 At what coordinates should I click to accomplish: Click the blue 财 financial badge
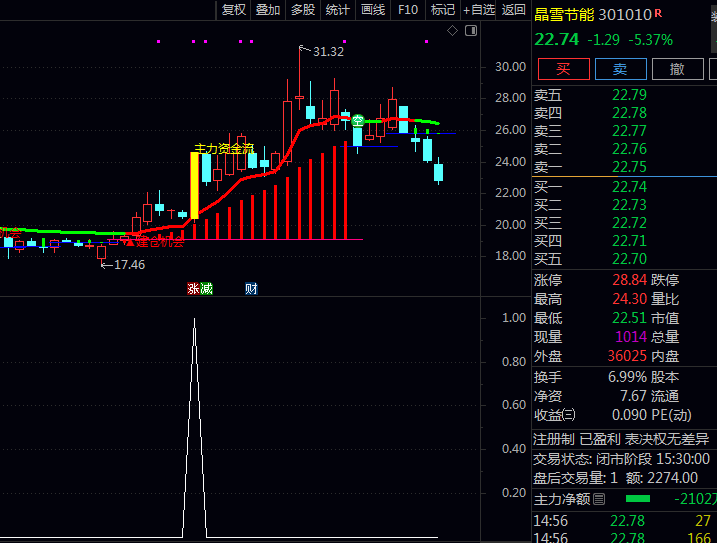251,289
